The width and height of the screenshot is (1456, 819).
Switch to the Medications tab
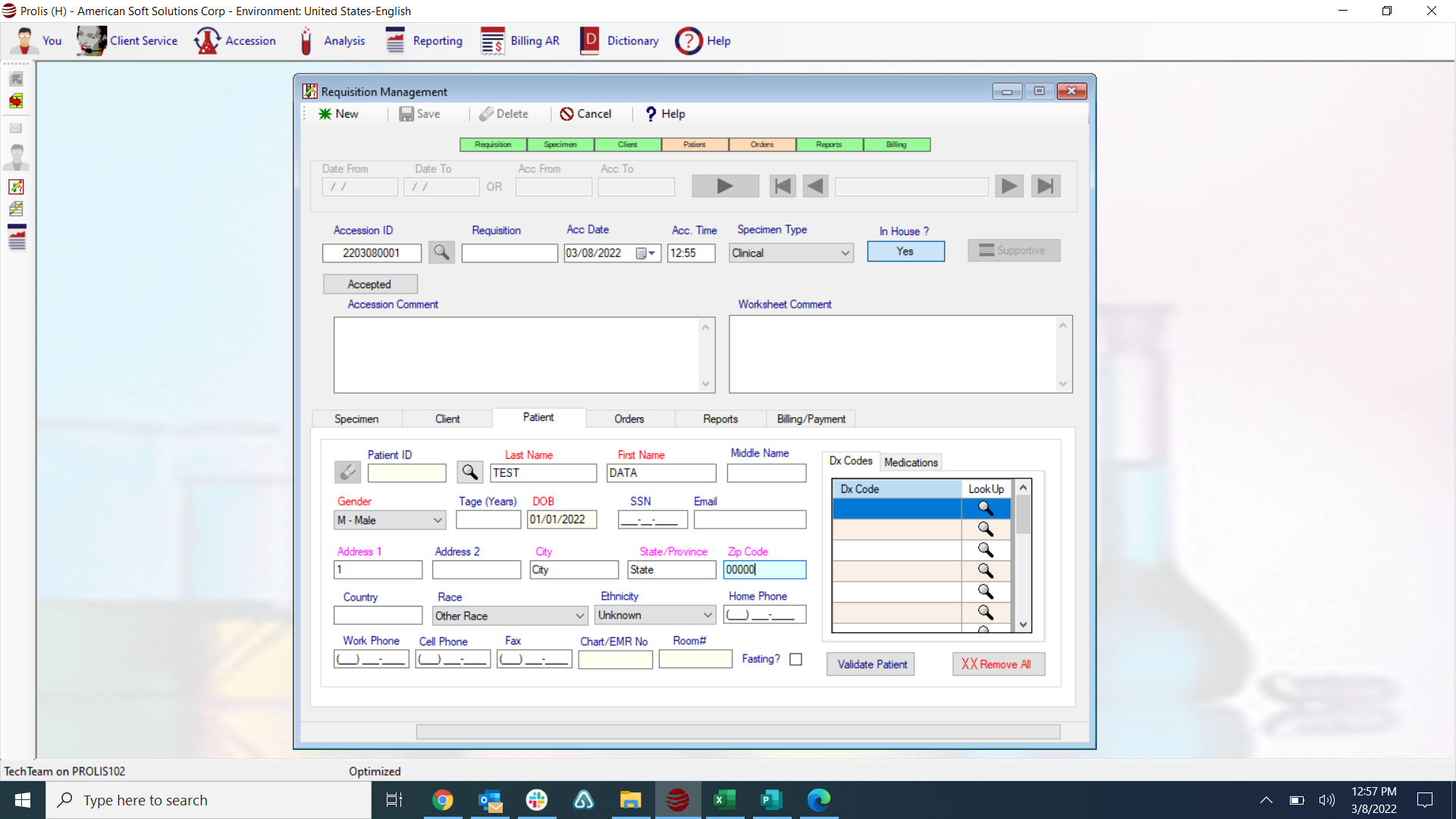coord(911,462)
